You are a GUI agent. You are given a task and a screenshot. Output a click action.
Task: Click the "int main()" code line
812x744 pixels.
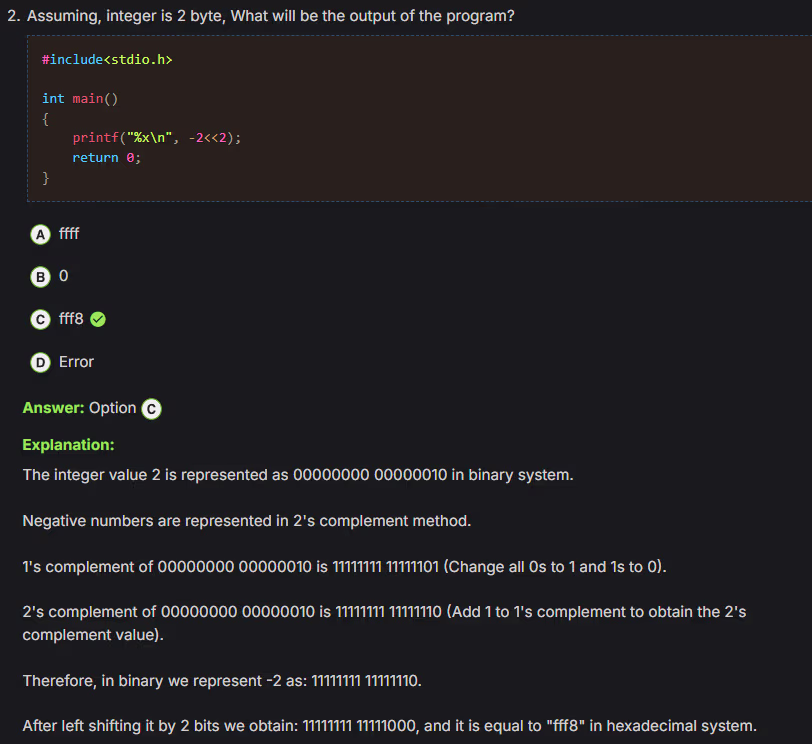tap(80, 98)
